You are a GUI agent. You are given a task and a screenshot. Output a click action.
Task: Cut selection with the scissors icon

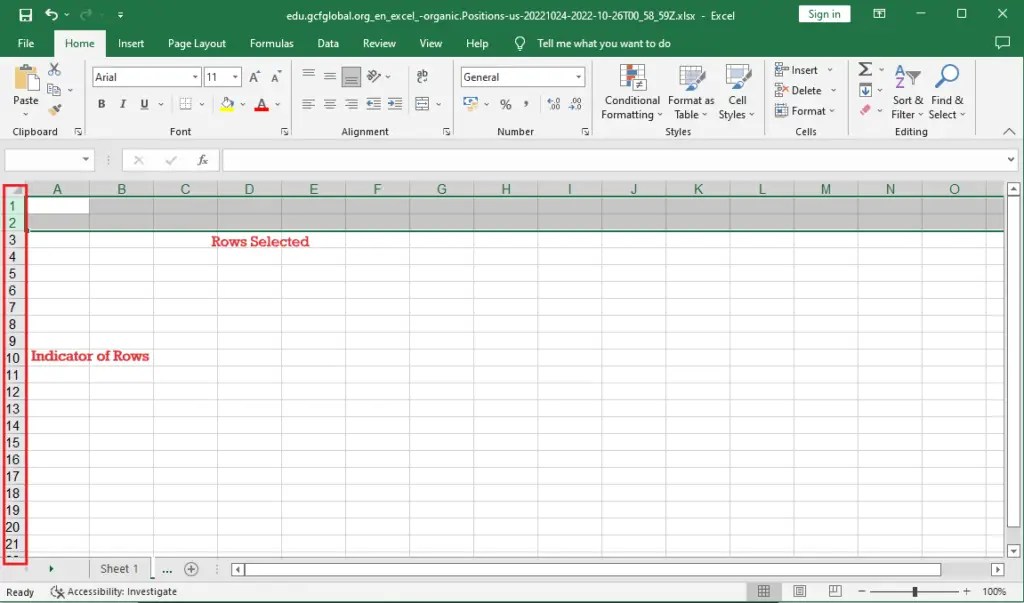click(54, 69)
